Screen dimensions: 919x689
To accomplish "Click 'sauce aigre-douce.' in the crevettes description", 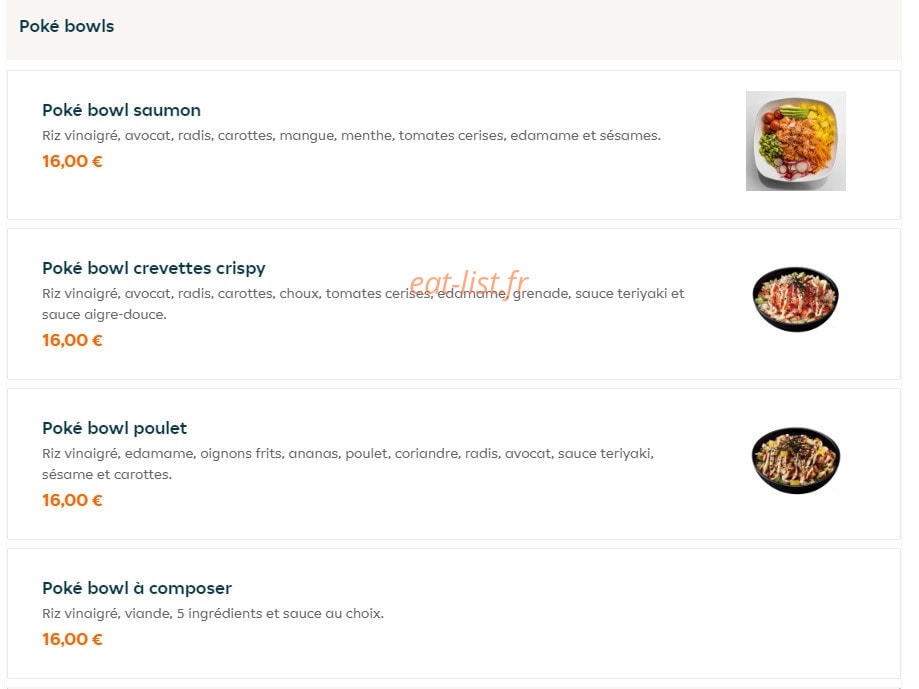I will pyautogui.click(x=104, y=315).
